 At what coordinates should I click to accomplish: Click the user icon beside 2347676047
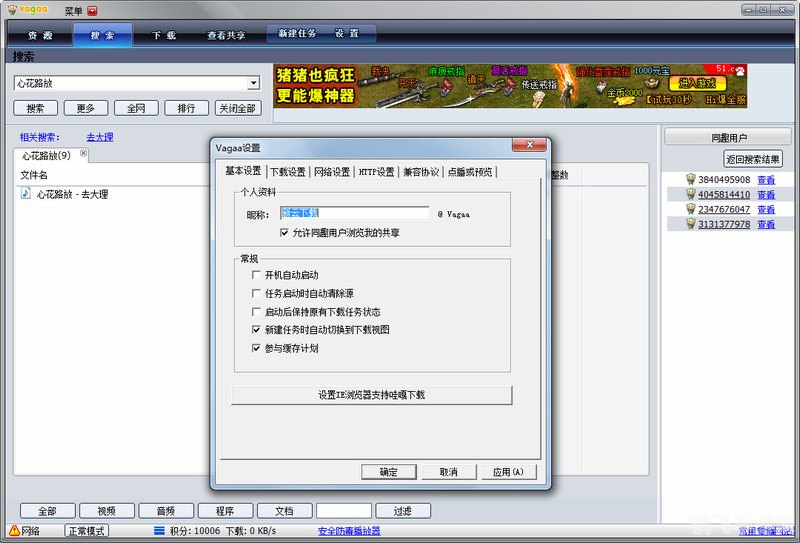click(x=691, y=209)
